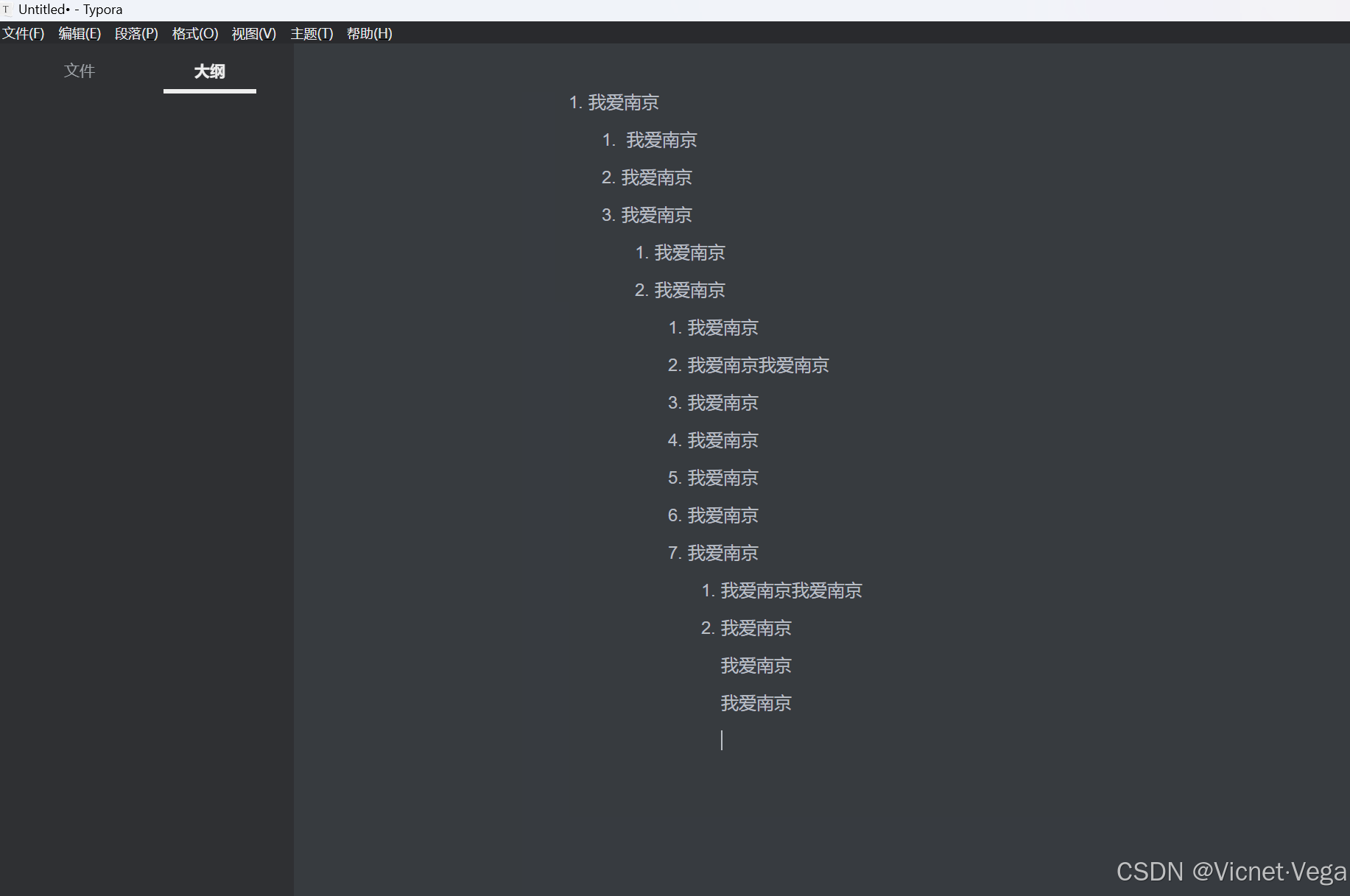Screen dimensions: 1350x896
Task: Place cursor on the last 我爱南京 paragraph
Action: (x=756, y=703)
